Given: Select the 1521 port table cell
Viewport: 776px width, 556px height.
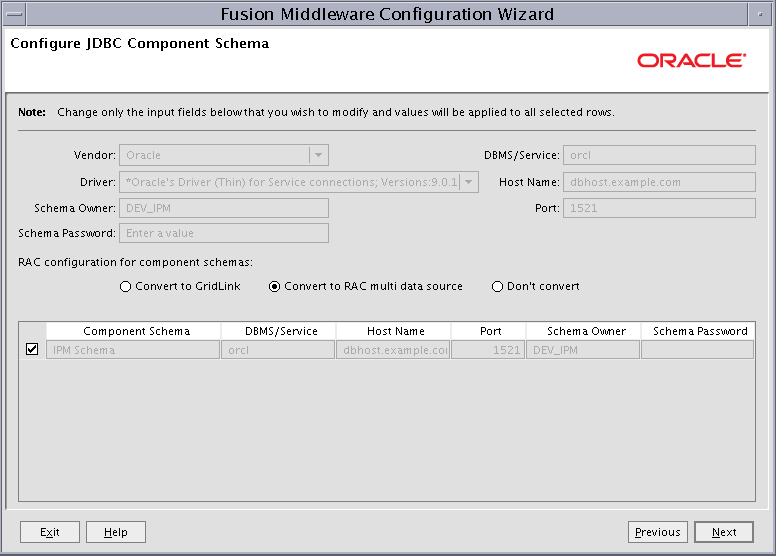Looking at the screenshot, I should [488, 350].
